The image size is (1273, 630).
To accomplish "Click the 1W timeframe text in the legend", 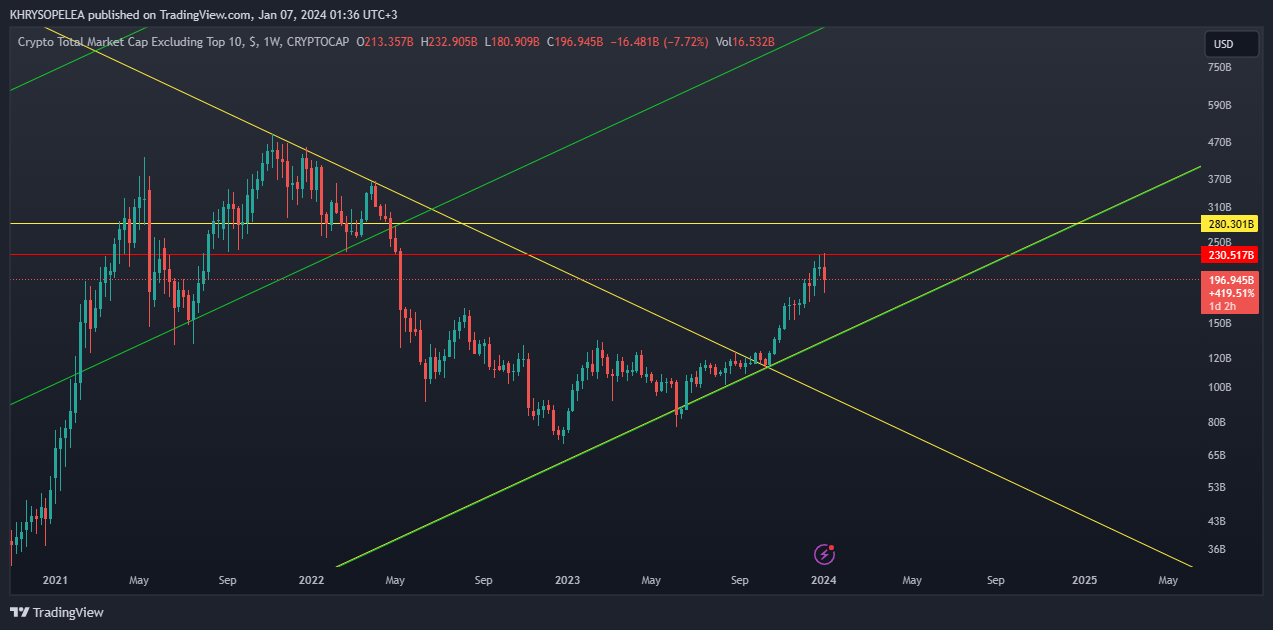I will [x=274, y=42].
